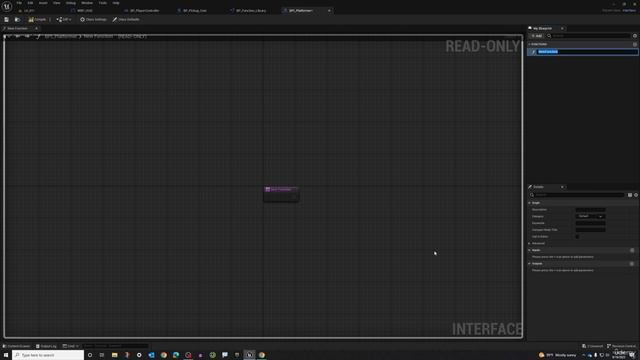Toggle Details property matrix view icon
The image size is (640, 360).
[x=630, y=195]
